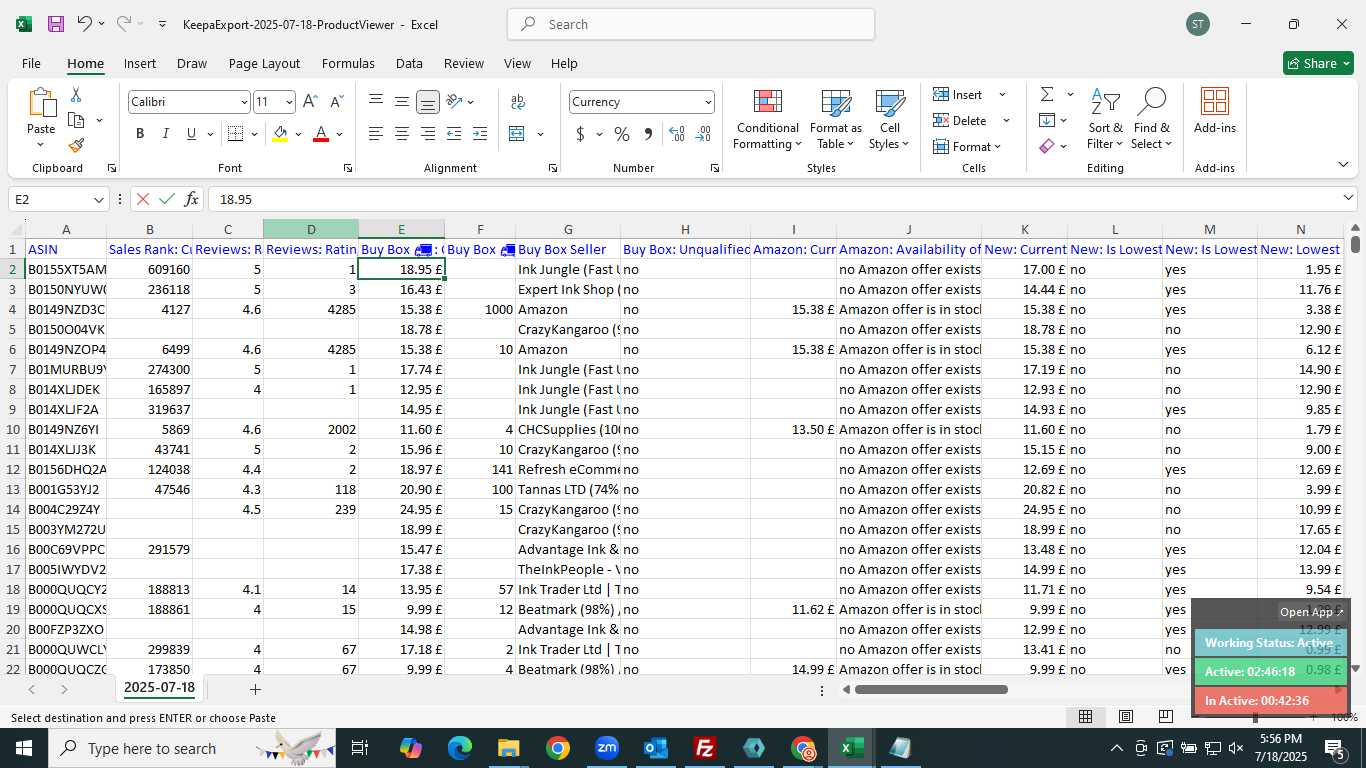This screenshot has height=768, width=1366.
Task: Click the Wrap Text icon
Action: tap(518, 102)
